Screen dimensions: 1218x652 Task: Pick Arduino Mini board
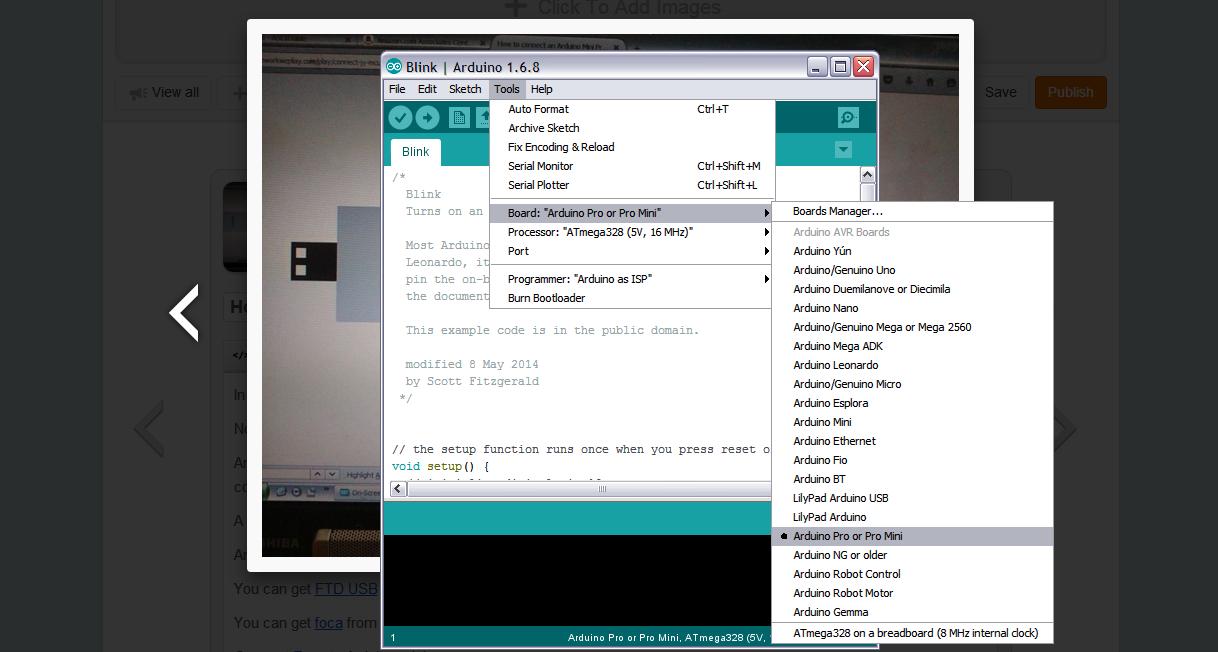pyautogui.click(x=912, y=422)
